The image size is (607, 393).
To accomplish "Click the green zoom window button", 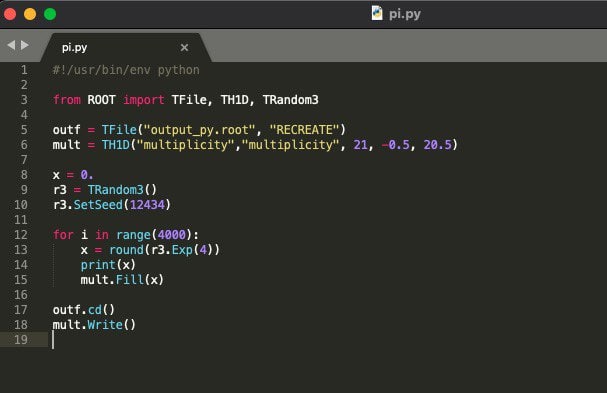I will click(50, 14).
